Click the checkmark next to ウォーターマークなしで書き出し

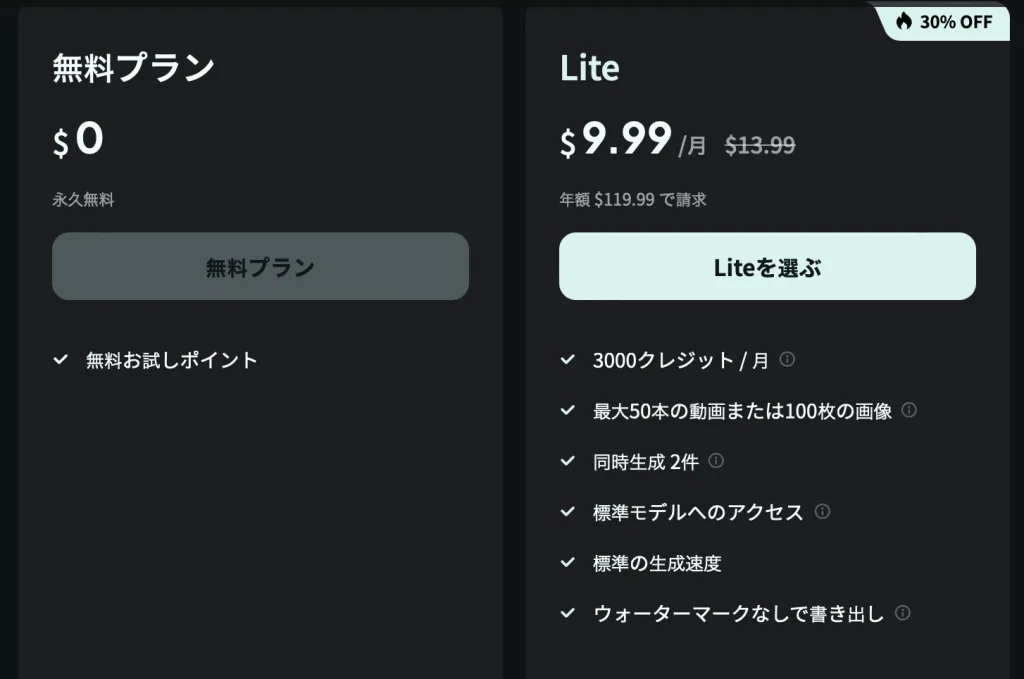point(568,613)
